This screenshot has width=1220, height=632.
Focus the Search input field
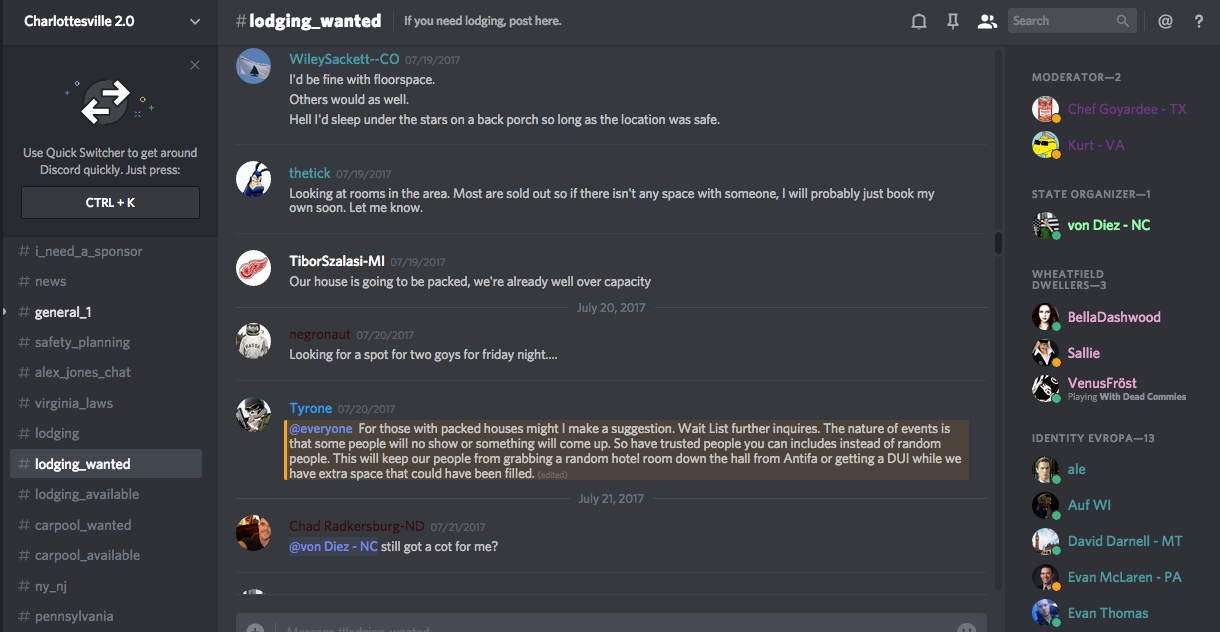(x=1060, y=21)
